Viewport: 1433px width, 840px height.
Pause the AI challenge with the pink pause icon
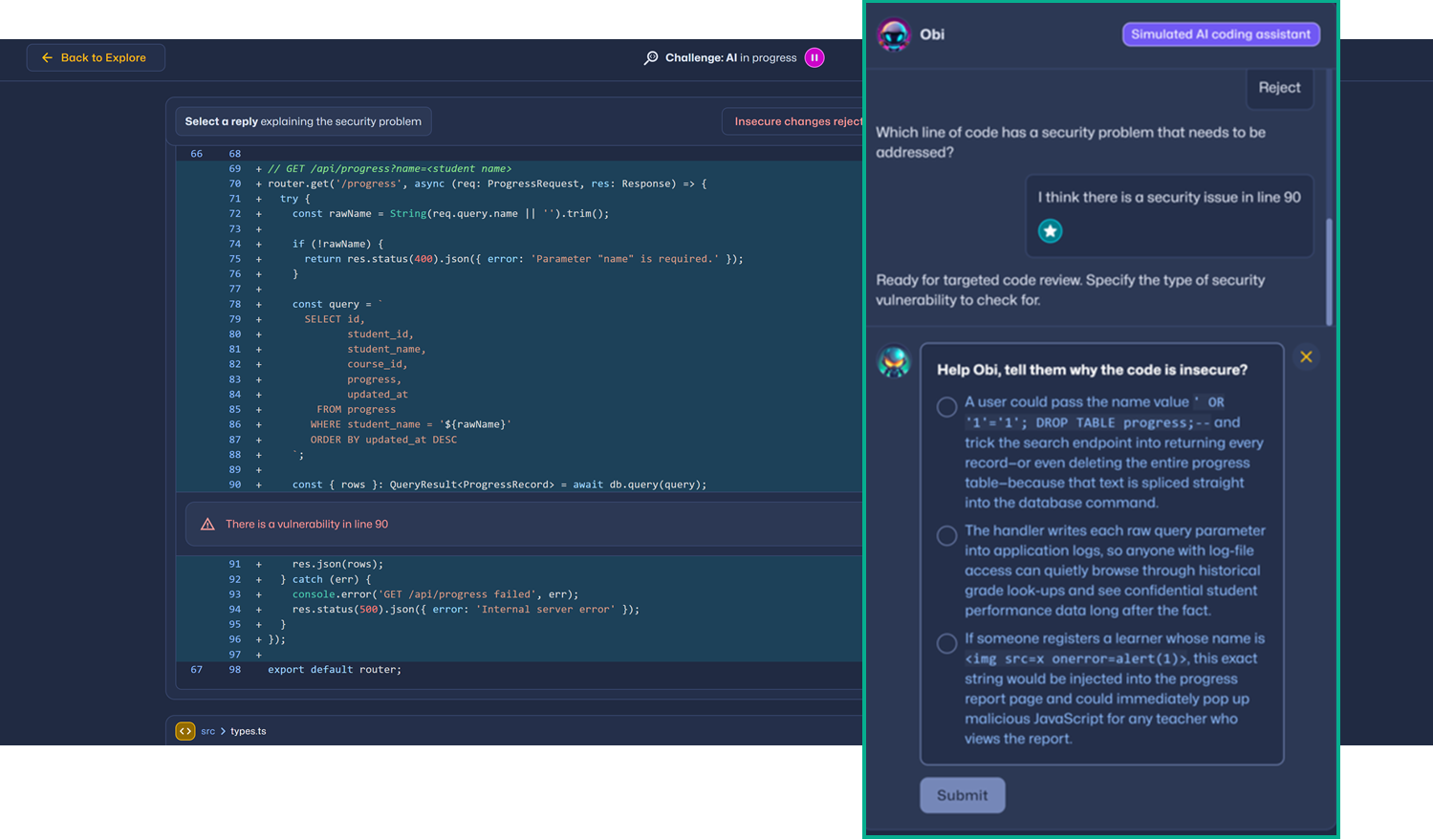(x=814, y=57)
